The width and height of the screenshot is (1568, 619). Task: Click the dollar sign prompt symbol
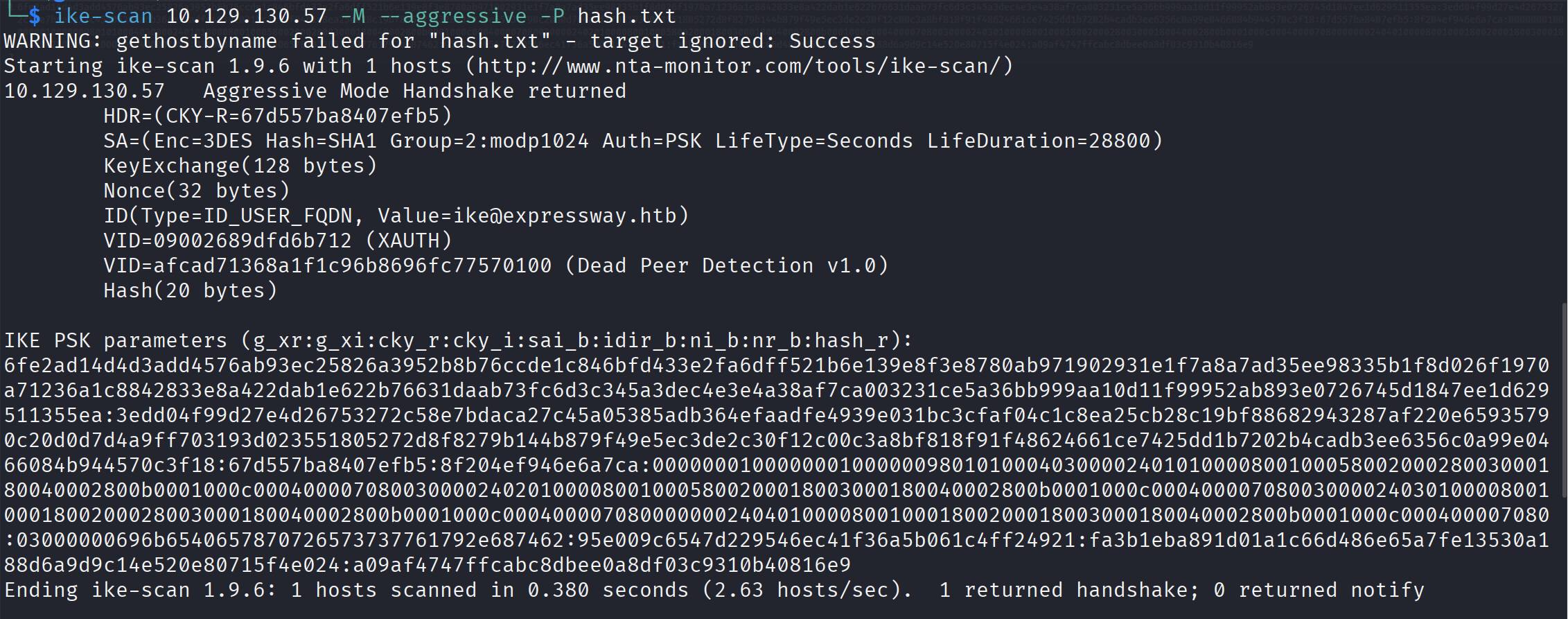tap(34, 16)
